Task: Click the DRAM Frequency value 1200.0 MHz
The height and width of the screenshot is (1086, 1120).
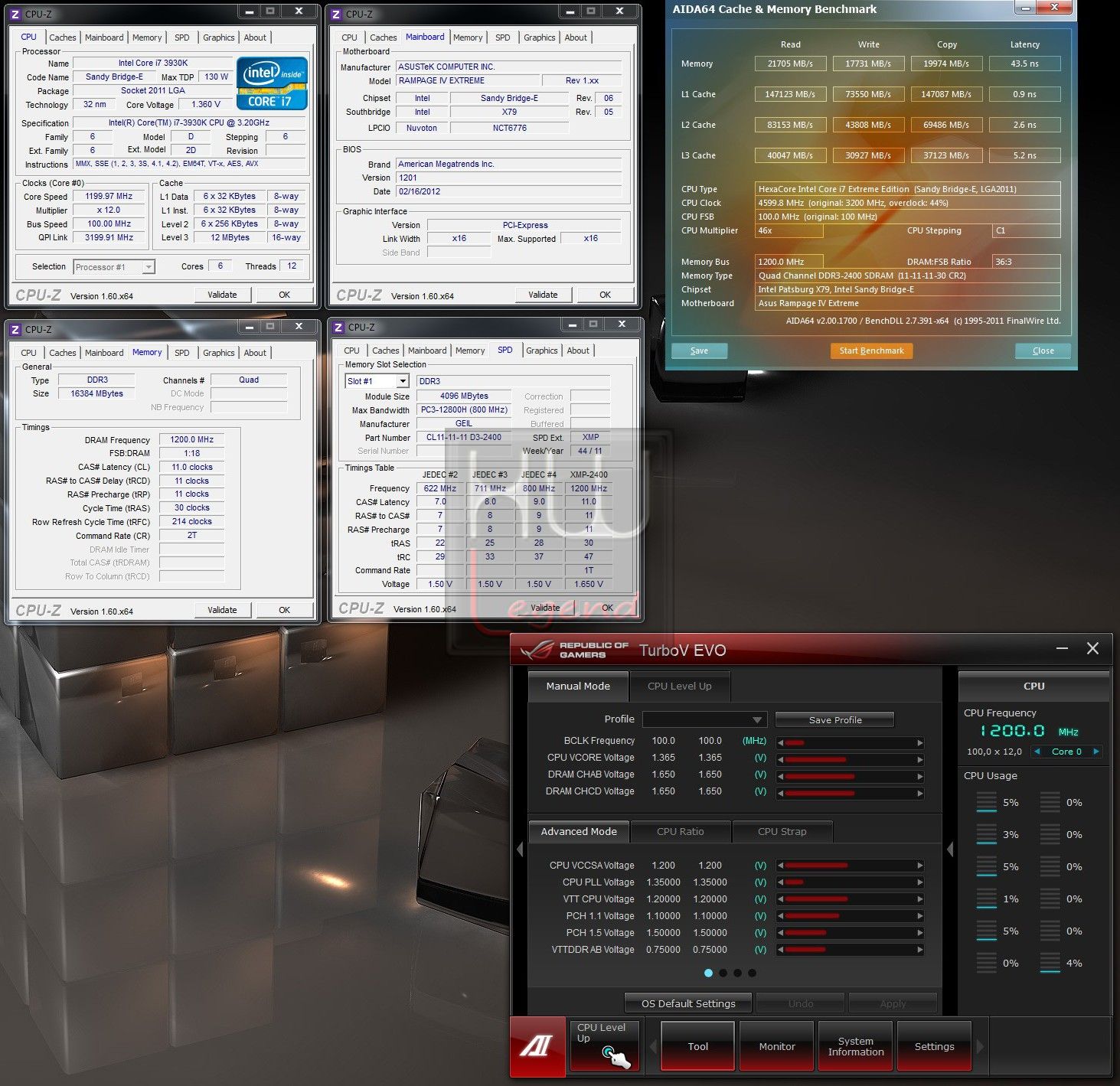Action: [x=191, y=439]
